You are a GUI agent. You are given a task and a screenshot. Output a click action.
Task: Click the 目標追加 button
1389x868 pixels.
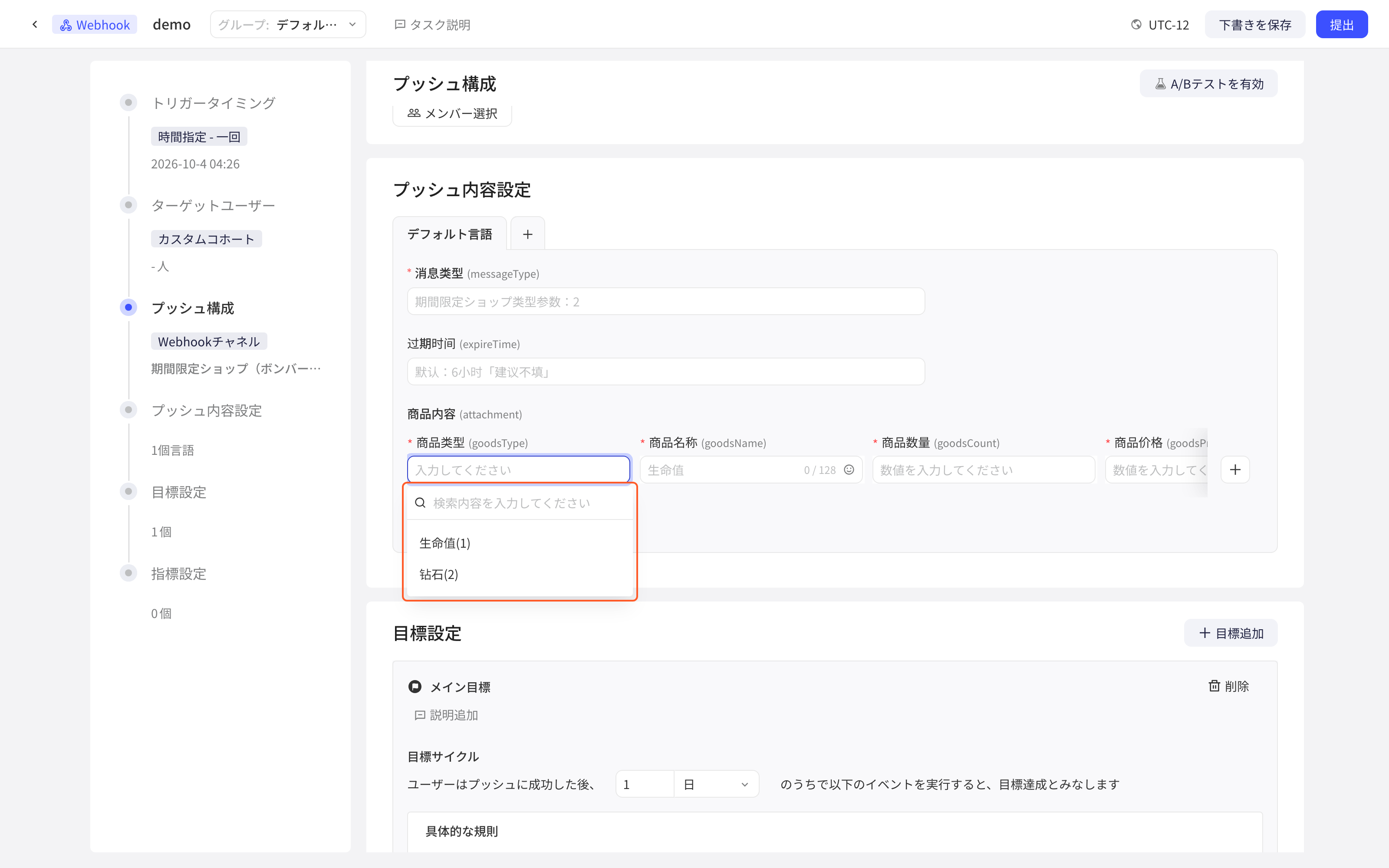pos(1231,633)
